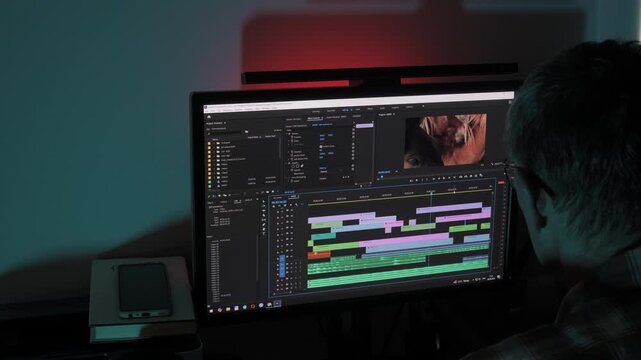Click the active Premiere Pro taskbar icon
This screenshot has width=641, height=360.
click(278, 304)
